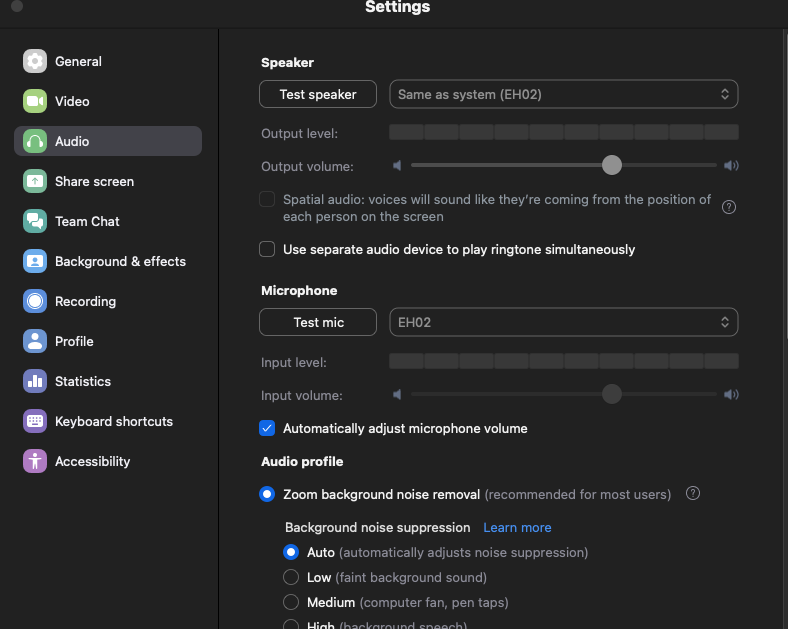Select Recording in the sidebar
Screen dimensions: 788x629
coord(108,301)
